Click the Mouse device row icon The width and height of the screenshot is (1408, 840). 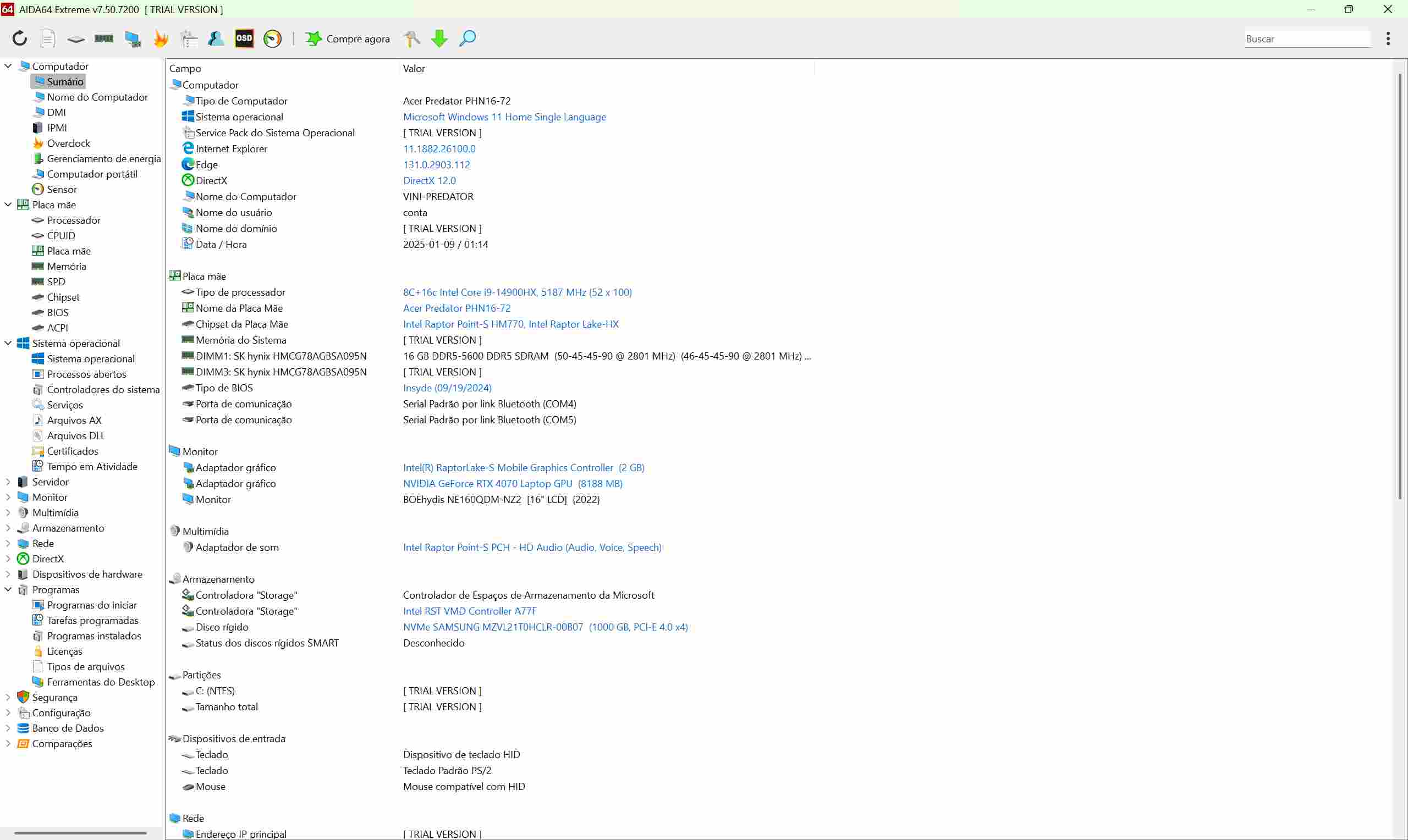coord(188,787)
